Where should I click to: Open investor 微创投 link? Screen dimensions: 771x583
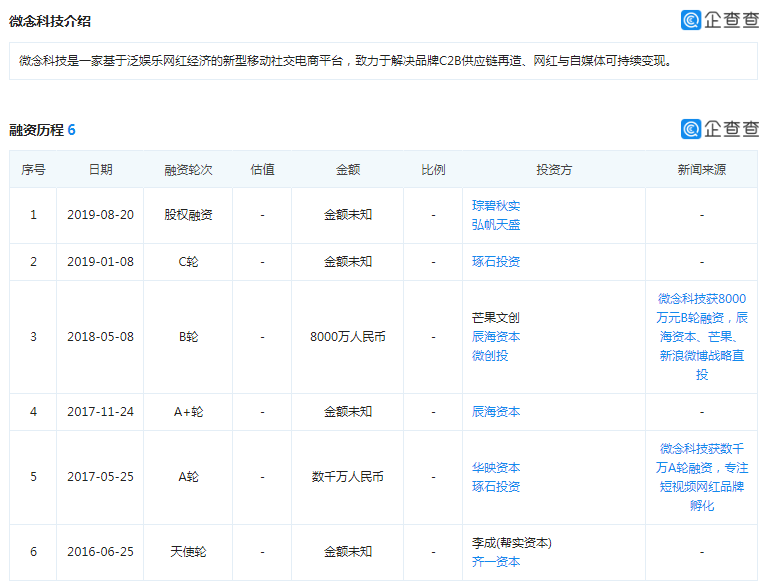coord(490,356)
